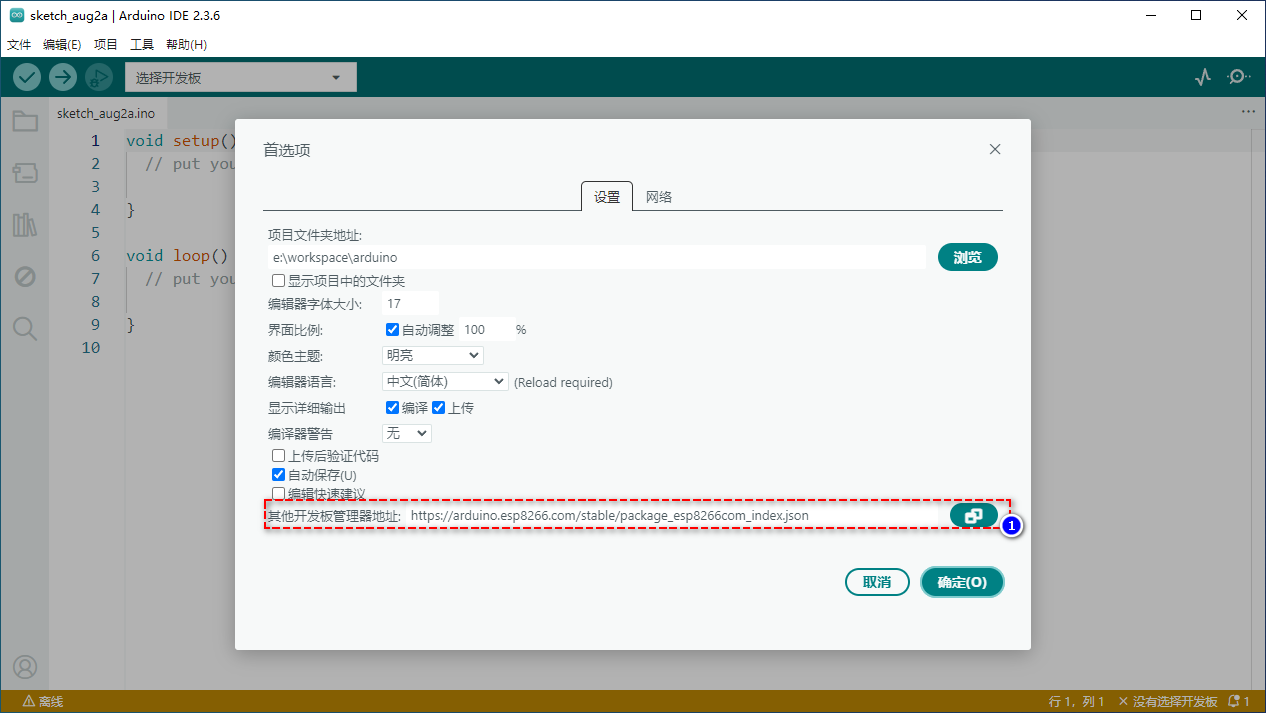
Task: Toggle the show files inside sketches checkbox
Action: click(x=279, y=281)
